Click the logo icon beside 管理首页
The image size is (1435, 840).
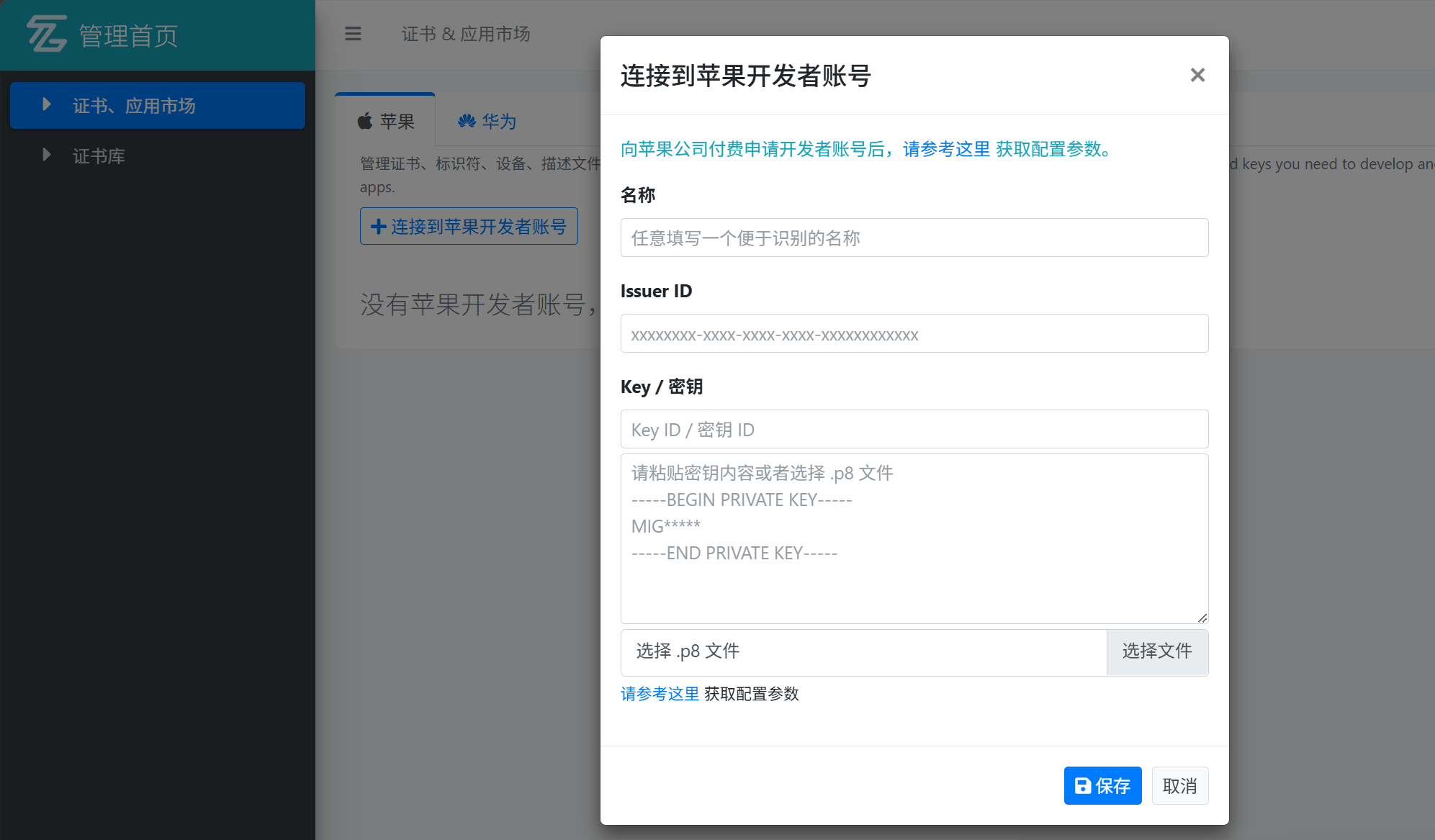tap(47, 34)
